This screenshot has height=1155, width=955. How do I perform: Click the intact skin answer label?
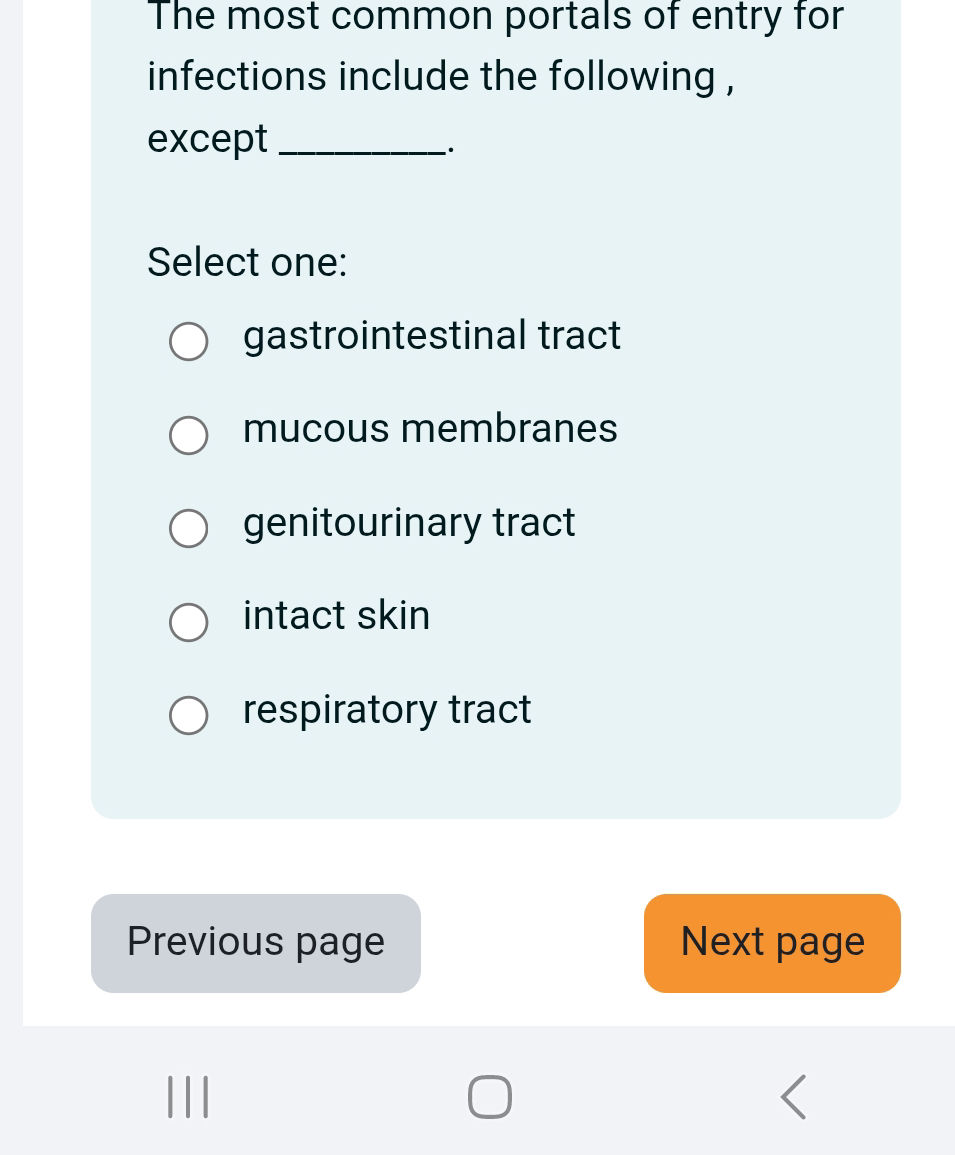(336, 616)
